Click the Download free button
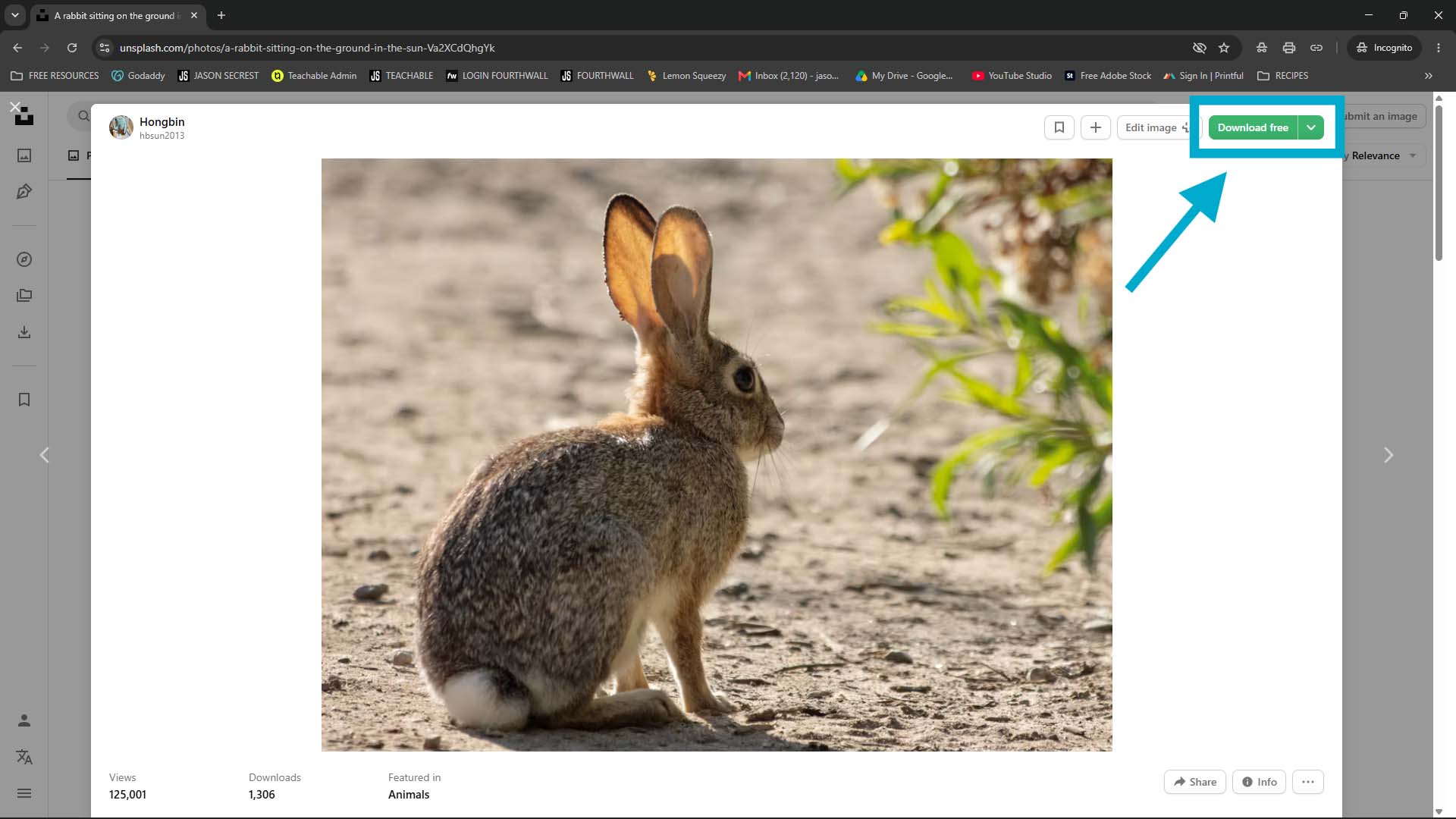The height and width of the screenshot is (819, 1456). (1253, 127)
